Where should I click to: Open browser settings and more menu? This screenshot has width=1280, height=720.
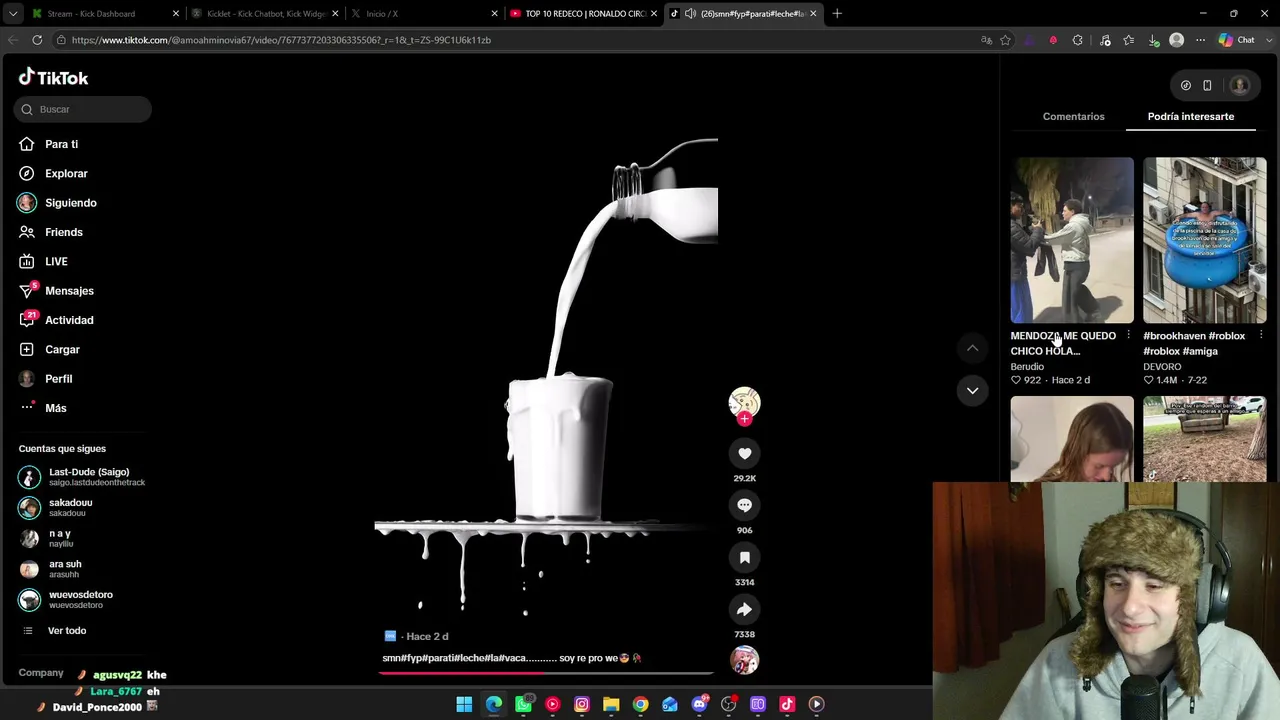tap(1201, 40)
